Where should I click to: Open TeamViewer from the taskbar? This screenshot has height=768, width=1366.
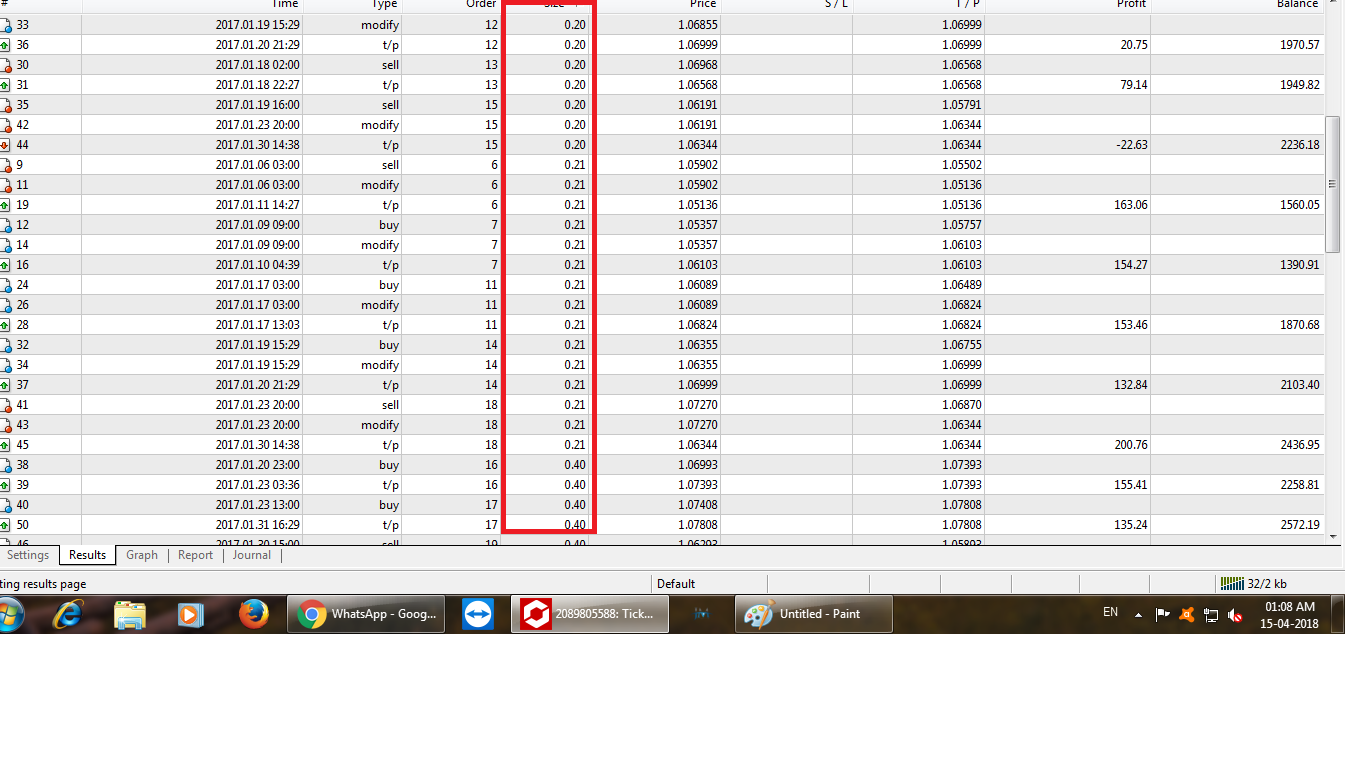478,614
